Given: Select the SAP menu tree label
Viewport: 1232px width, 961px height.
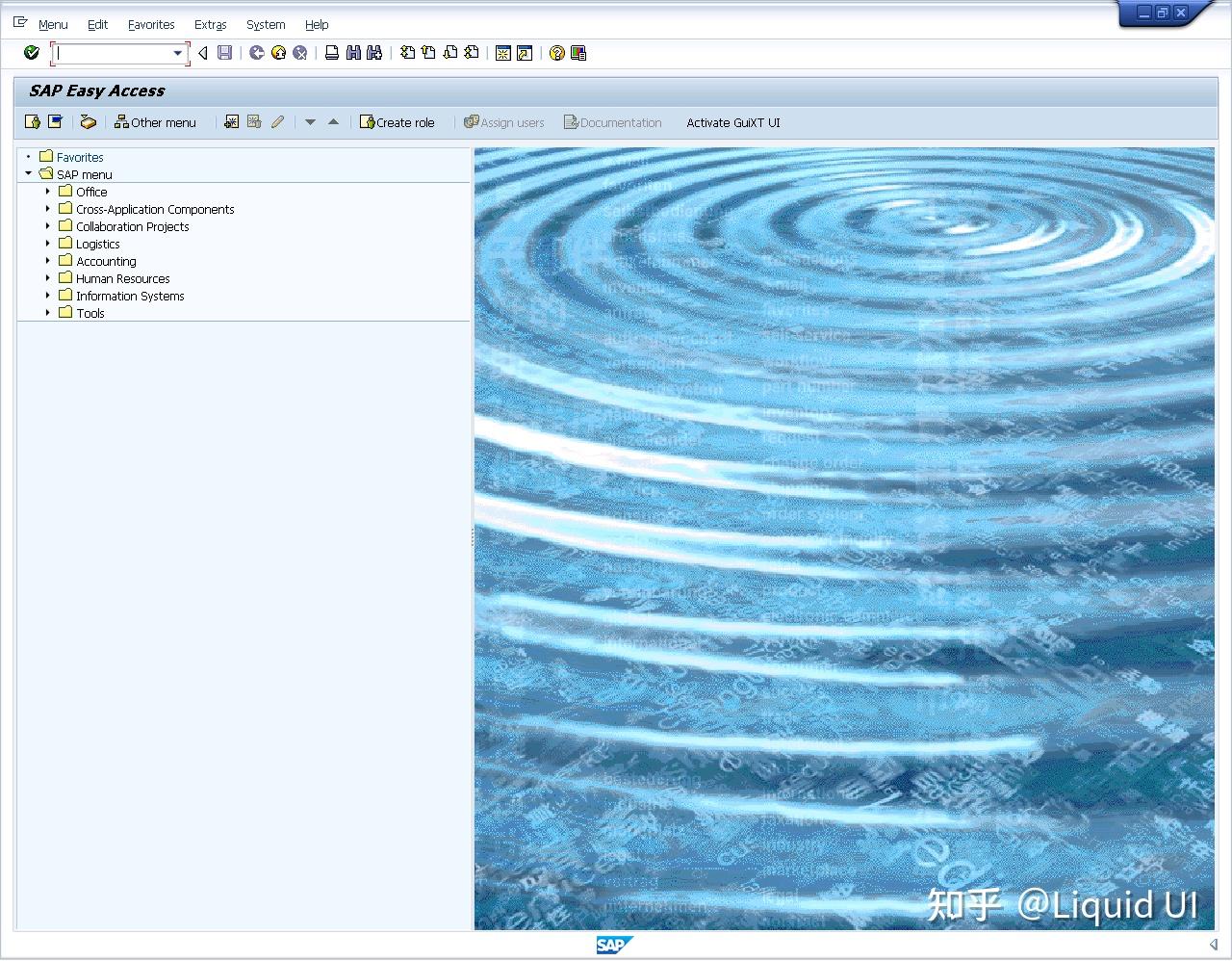Looking at the screenshot, I should [x=85, y=174].
